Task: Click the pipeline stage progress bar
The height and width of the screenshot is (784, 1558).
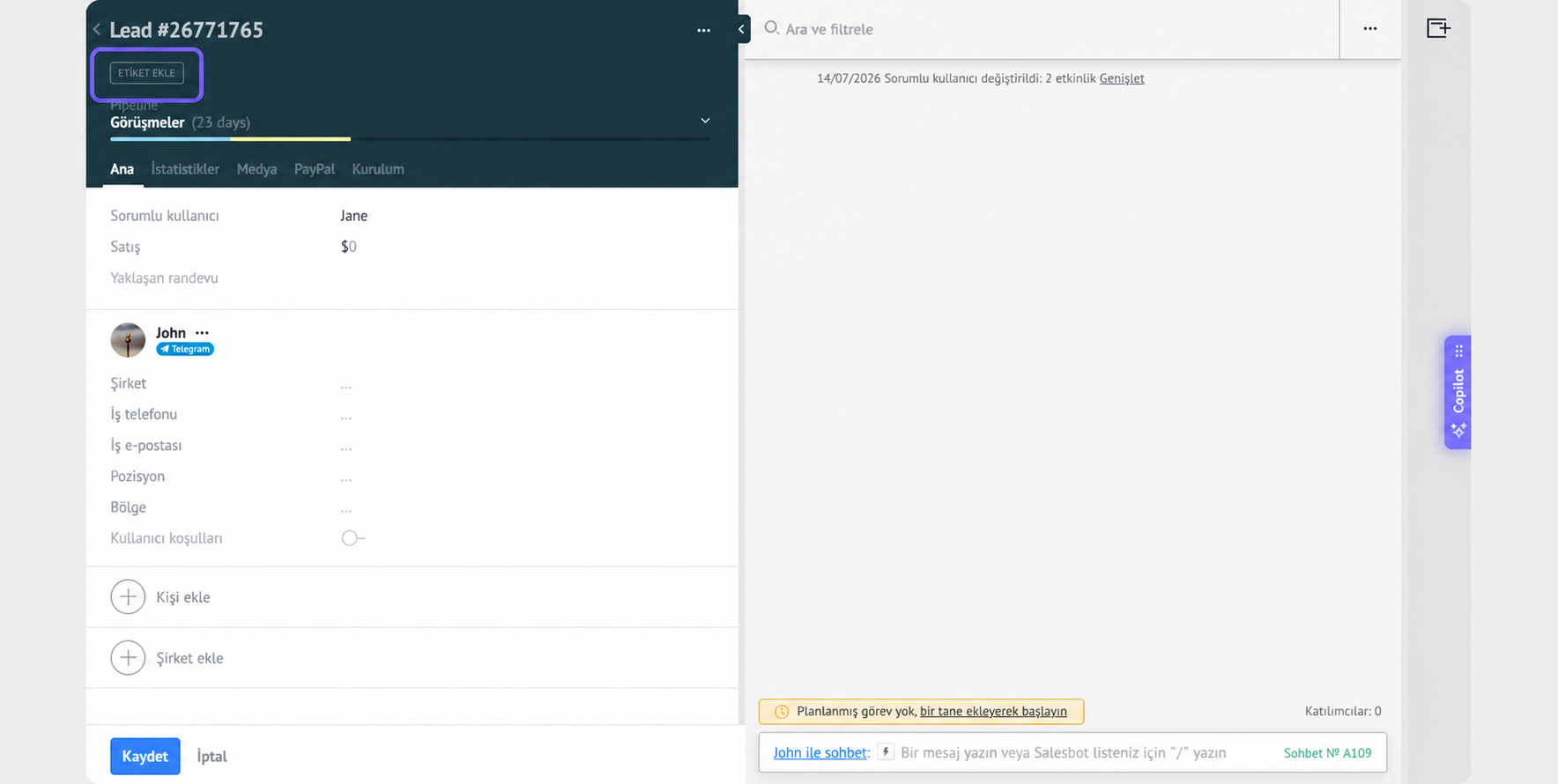Action: pos(410,139)
